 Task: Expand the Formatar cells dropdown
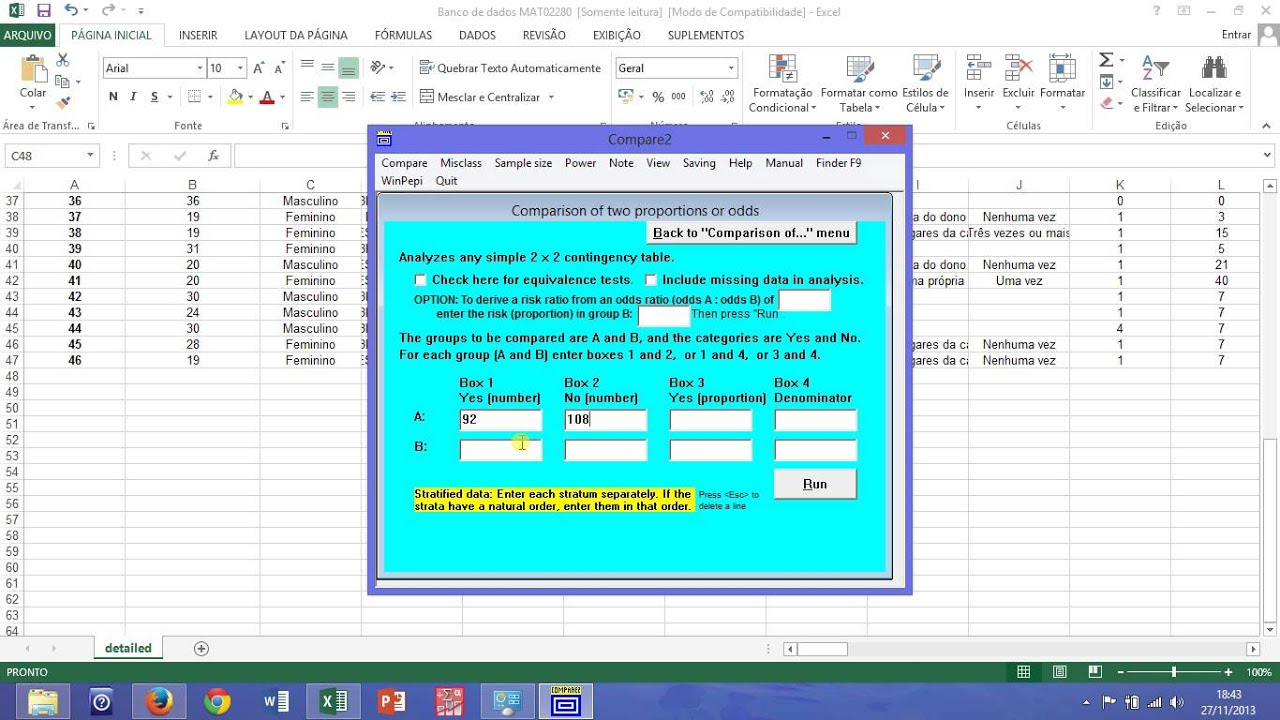point(1062,107)
